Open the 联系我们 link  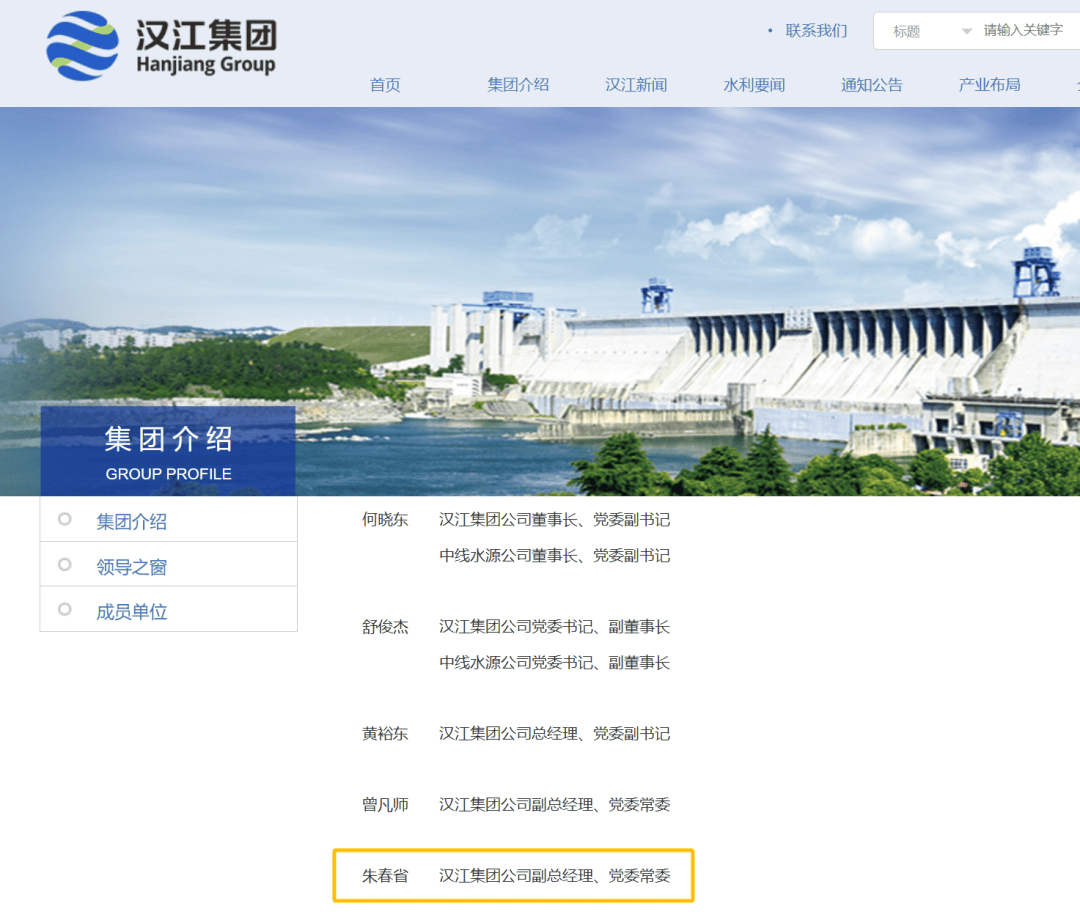point(815,31)
